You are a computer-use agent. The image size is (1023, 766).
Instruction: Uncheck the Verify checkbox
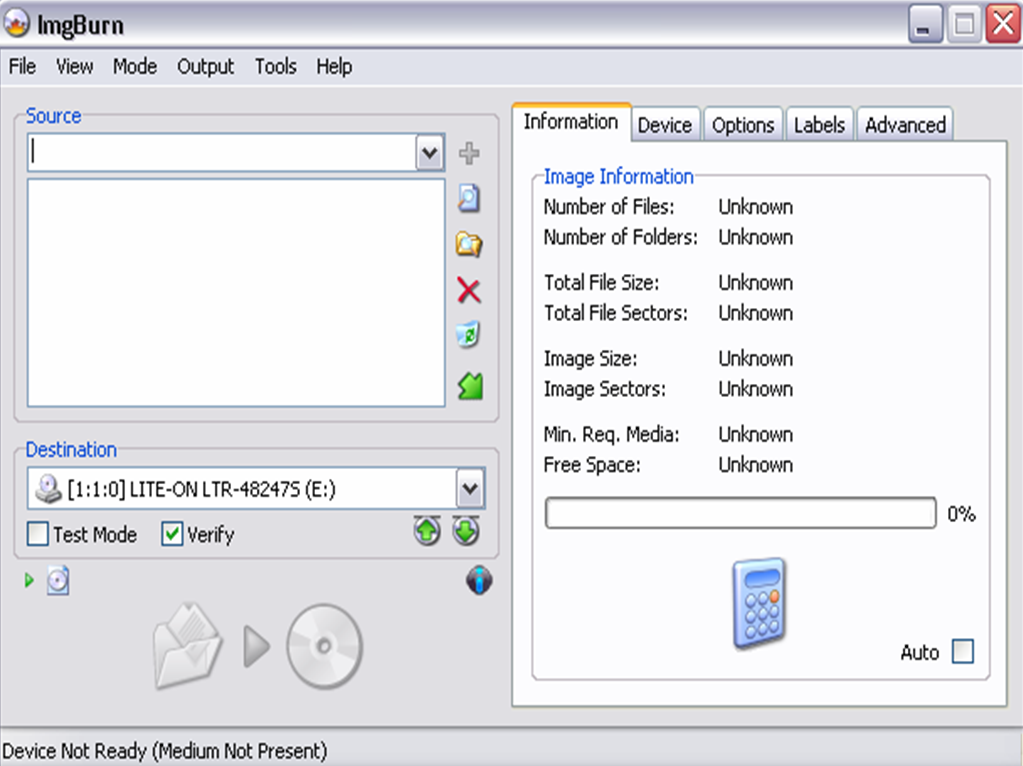pos(172,534)
